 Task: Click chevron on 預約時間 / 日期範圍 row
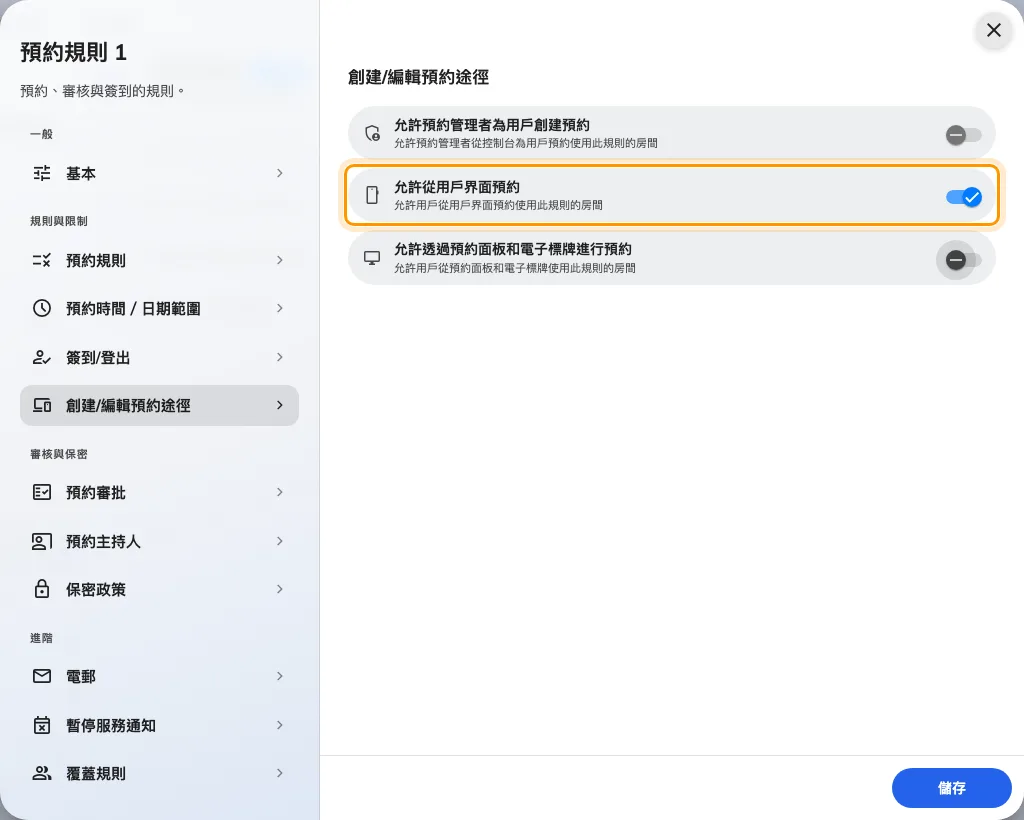[x=280, y=308]
